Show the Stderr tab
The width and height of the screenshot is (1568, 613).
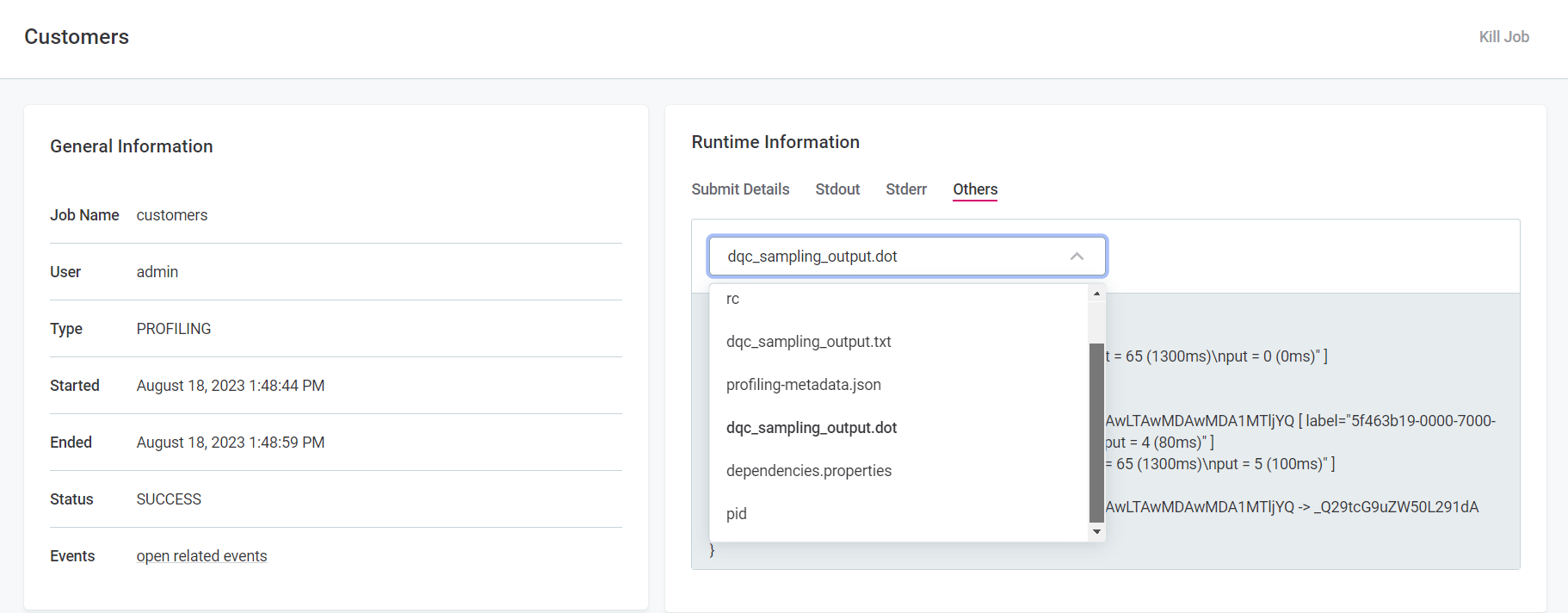pos(906,189)
